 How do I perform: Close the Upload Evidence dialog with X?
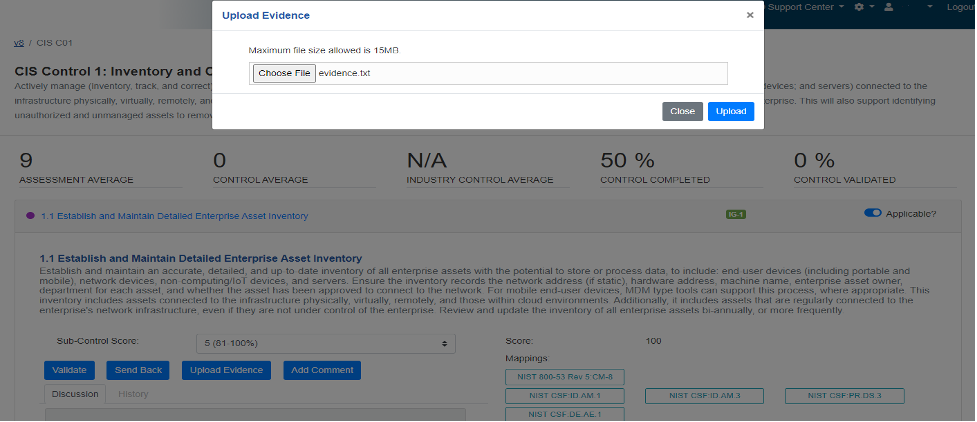coord(750,15)
